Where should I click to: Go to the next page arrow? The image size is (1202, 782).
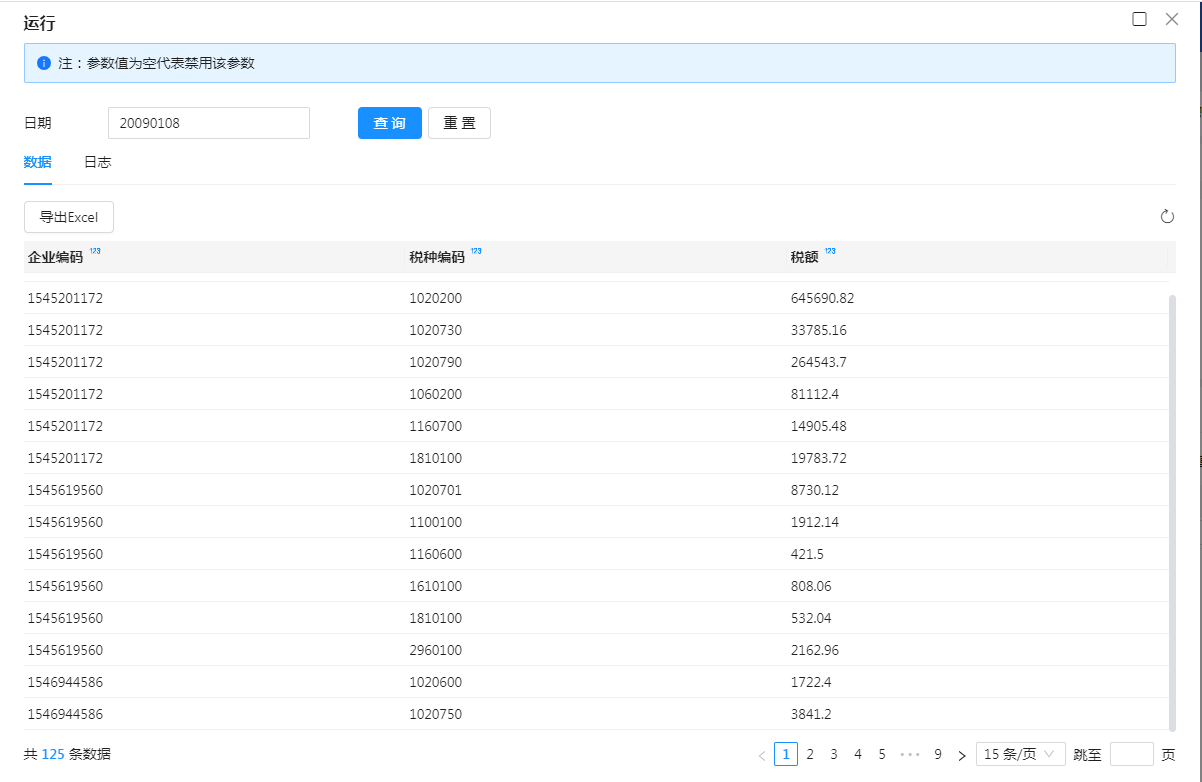(962, 755)
